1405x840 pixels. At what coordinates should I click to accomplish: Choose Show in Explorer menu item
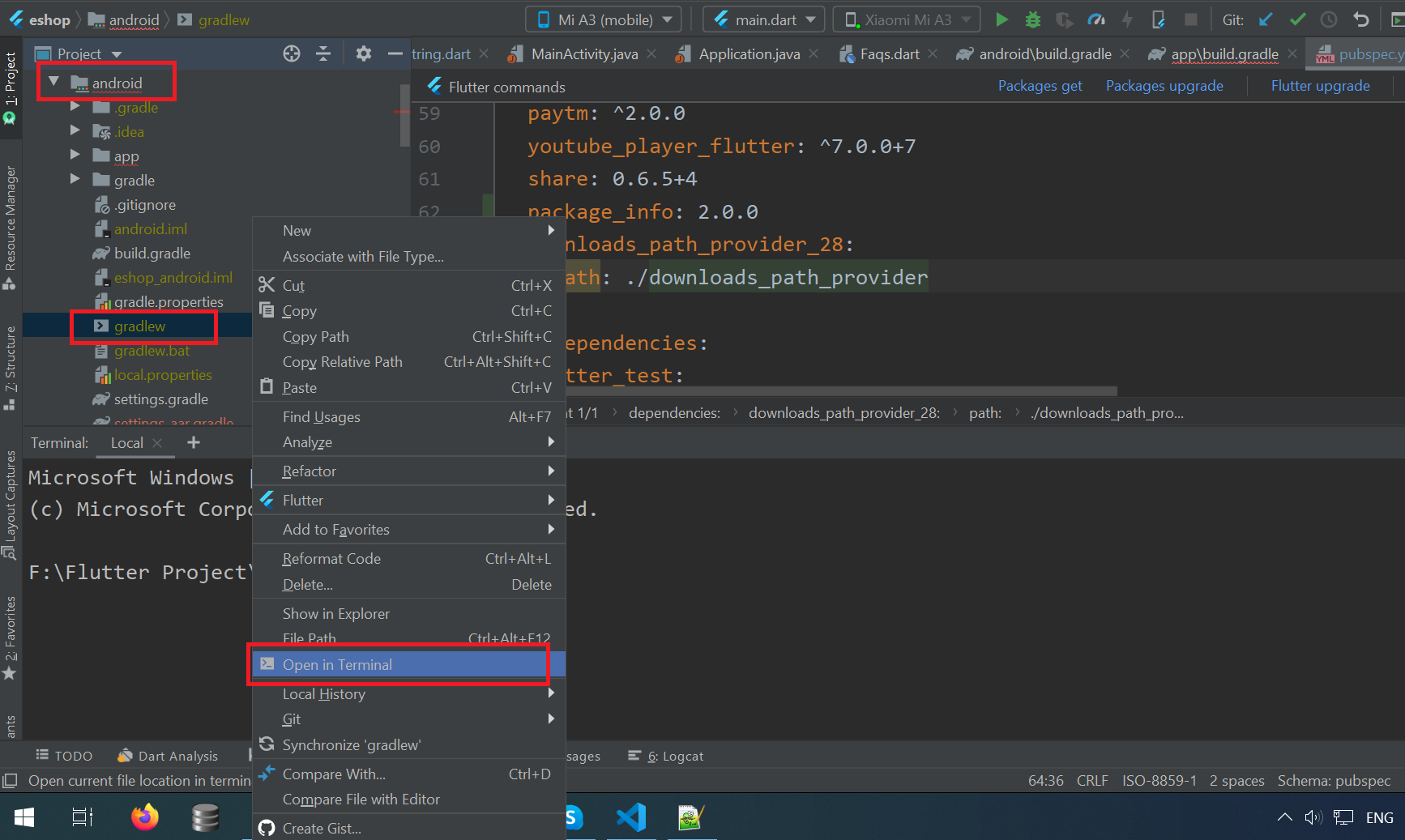coord(335,614)
